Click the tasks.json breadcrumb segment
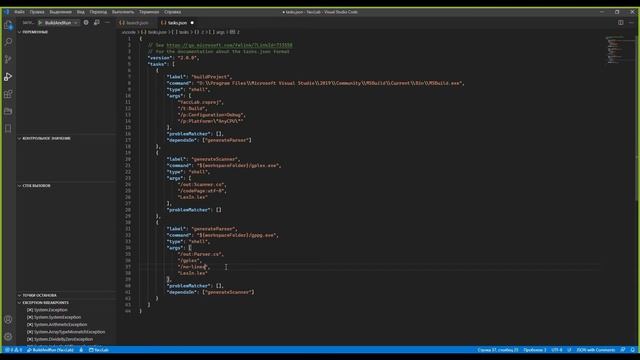The image size is (640, 360). (x=154, y=32)
